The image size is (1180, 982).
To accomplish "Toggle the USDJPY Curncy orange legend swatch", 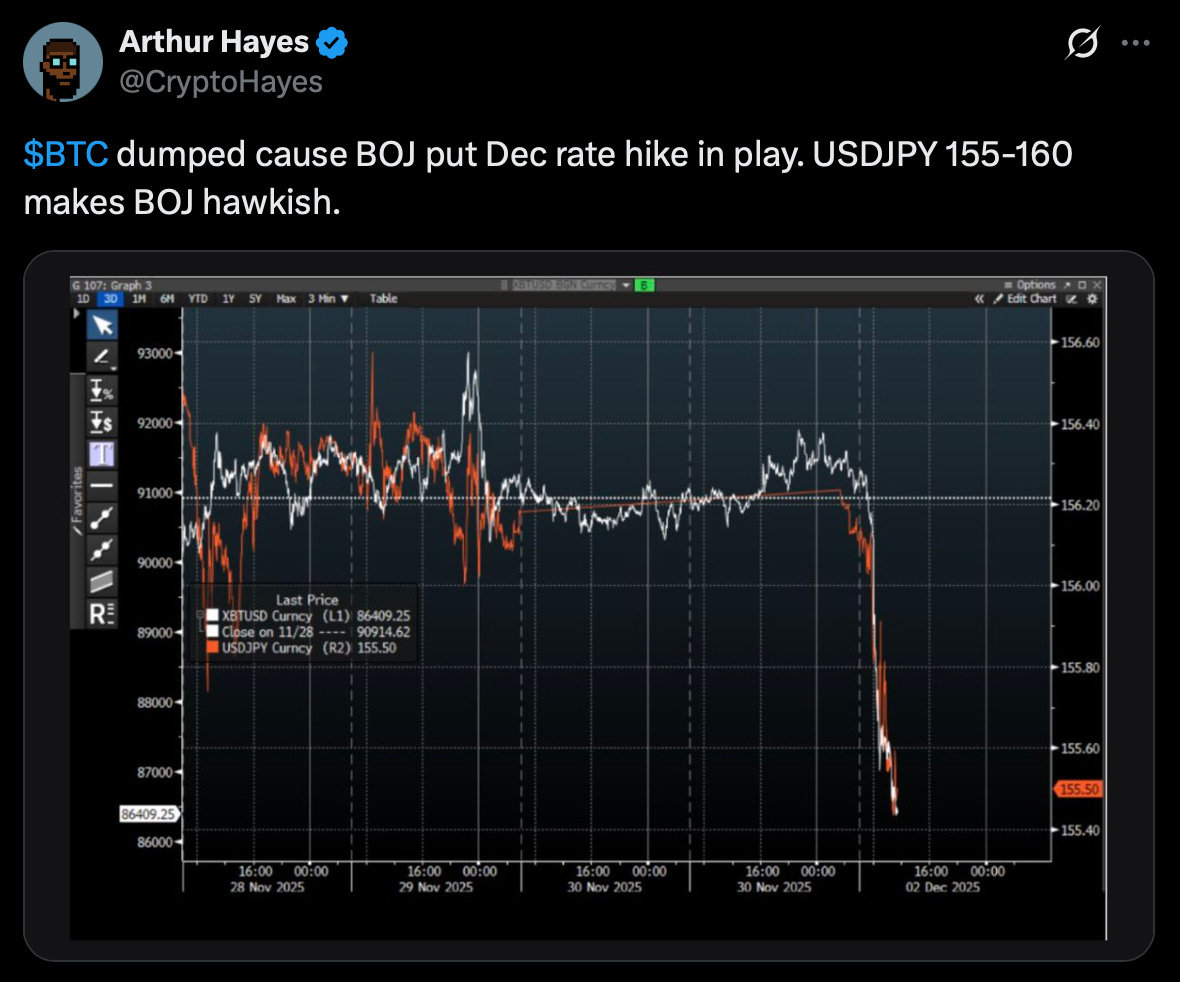I will [212, 647].
